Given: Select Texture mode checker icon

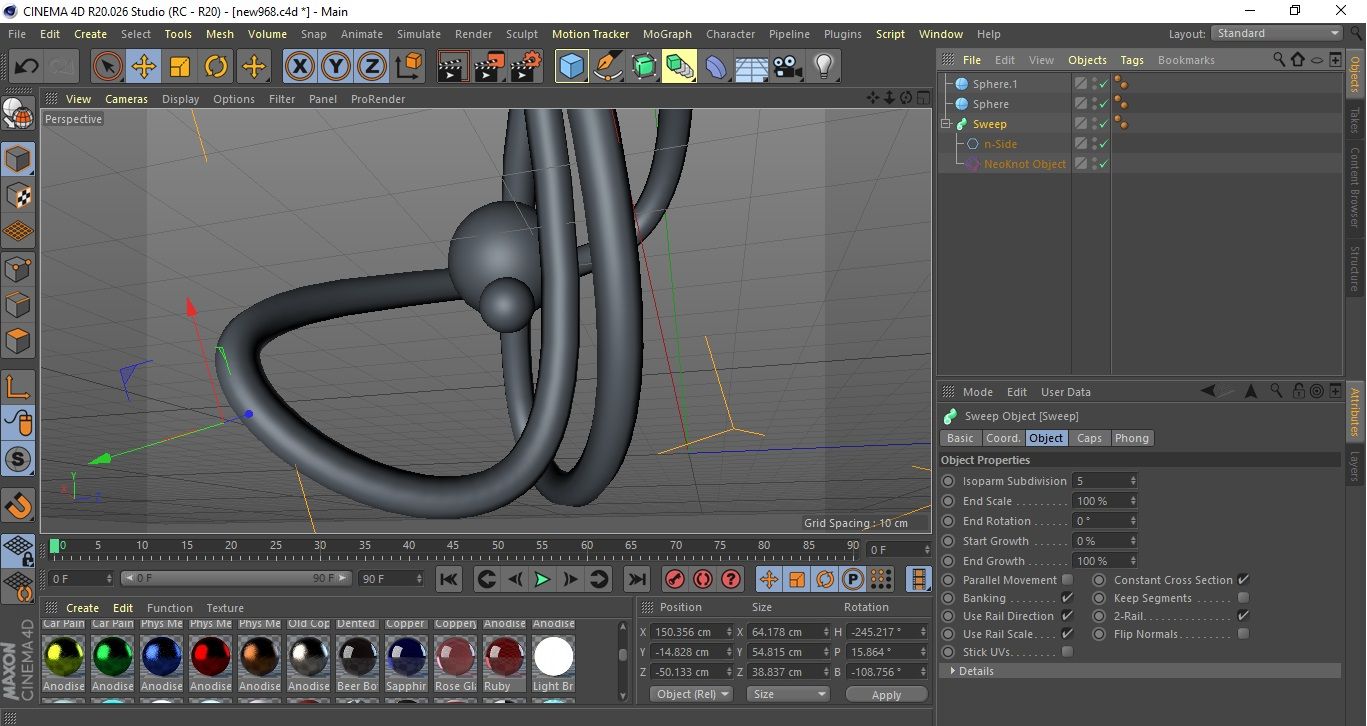Looking at the screenshot, I should [19, 196].
